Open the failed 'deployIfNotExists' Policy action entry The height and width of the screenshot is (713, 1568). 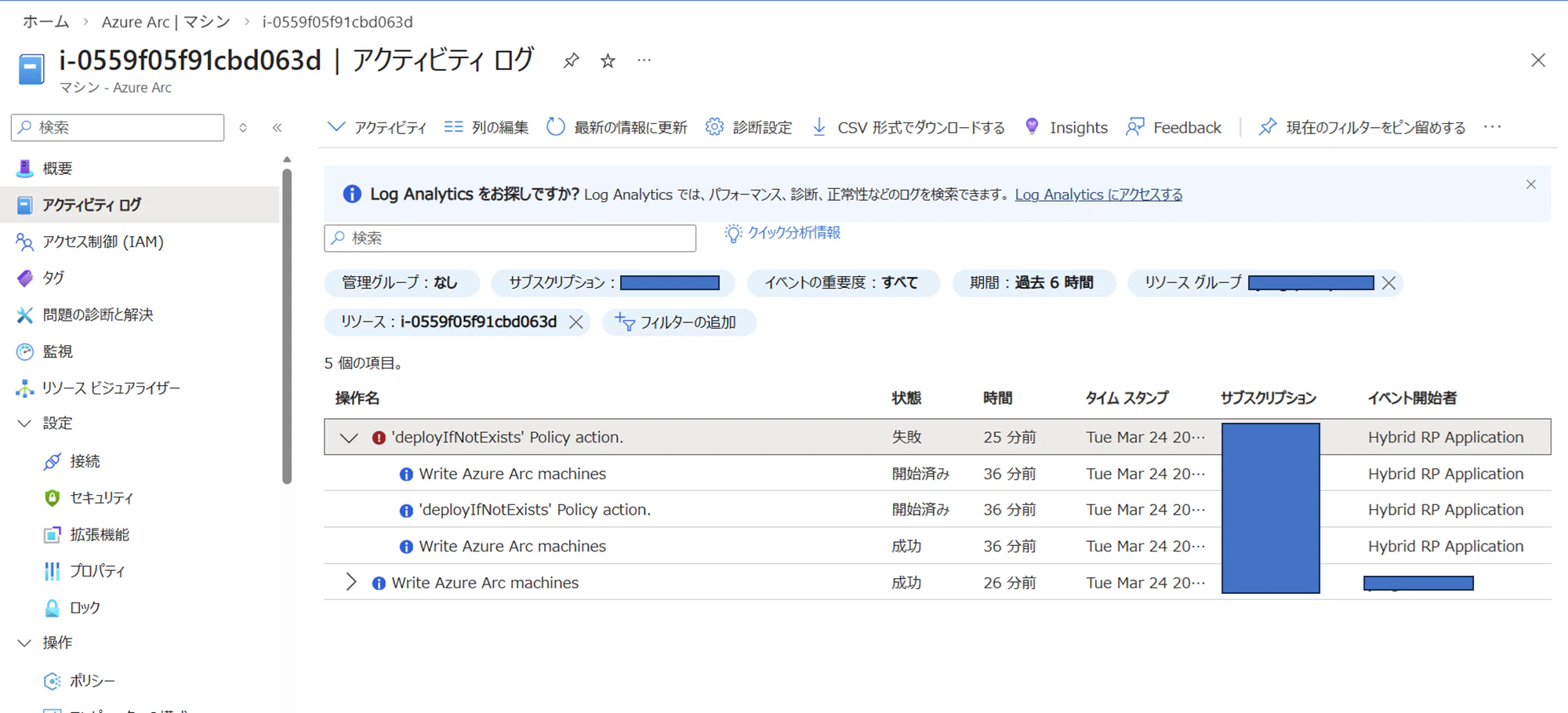(507, 438)
